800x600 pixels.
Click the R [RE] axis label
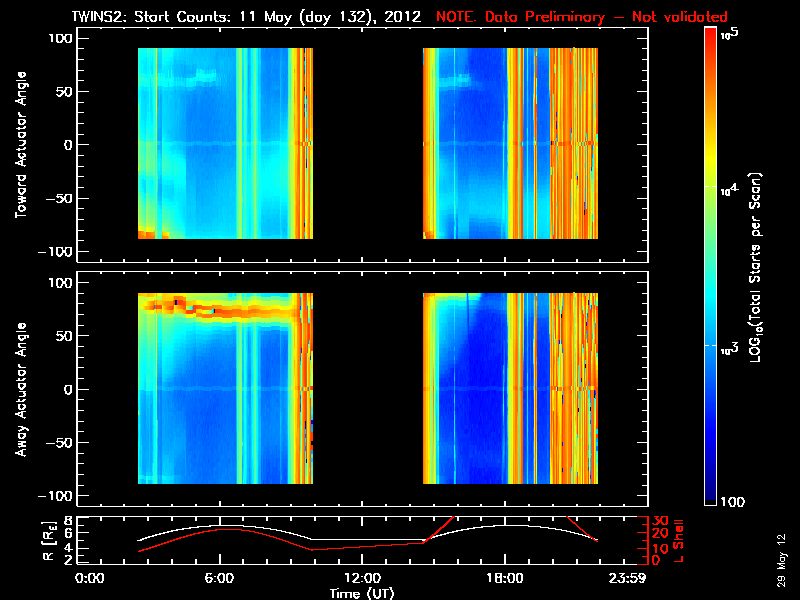point(48,541)
